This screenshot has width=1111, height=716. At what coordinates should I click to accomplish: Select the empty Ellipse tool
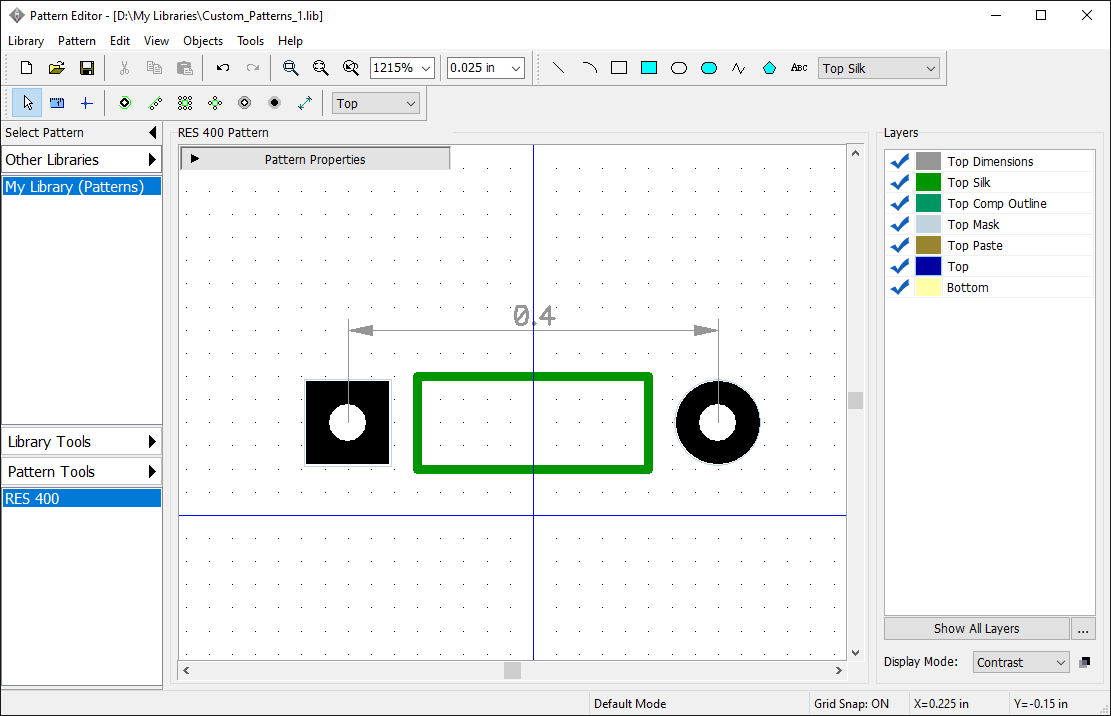point(679,68)
